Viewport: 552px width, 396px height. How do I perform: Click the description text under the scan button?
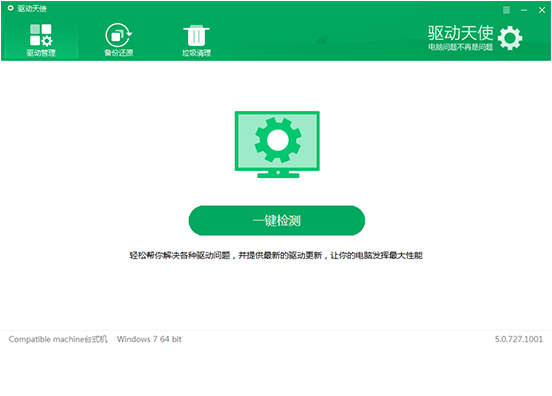click(276, 255)
